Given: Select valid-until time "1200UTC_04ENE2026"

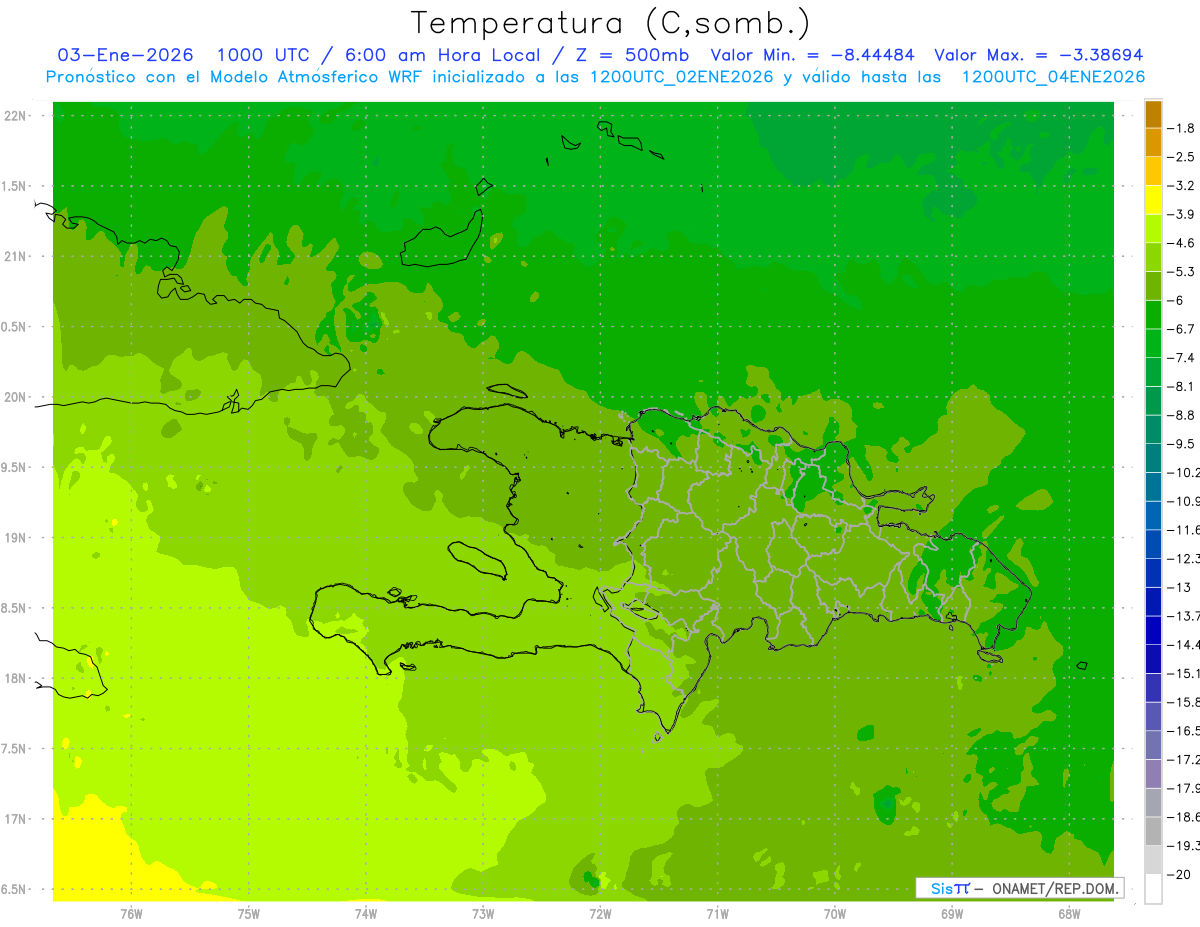Looking at the screenshot, I should click(x=1052, y=77).
